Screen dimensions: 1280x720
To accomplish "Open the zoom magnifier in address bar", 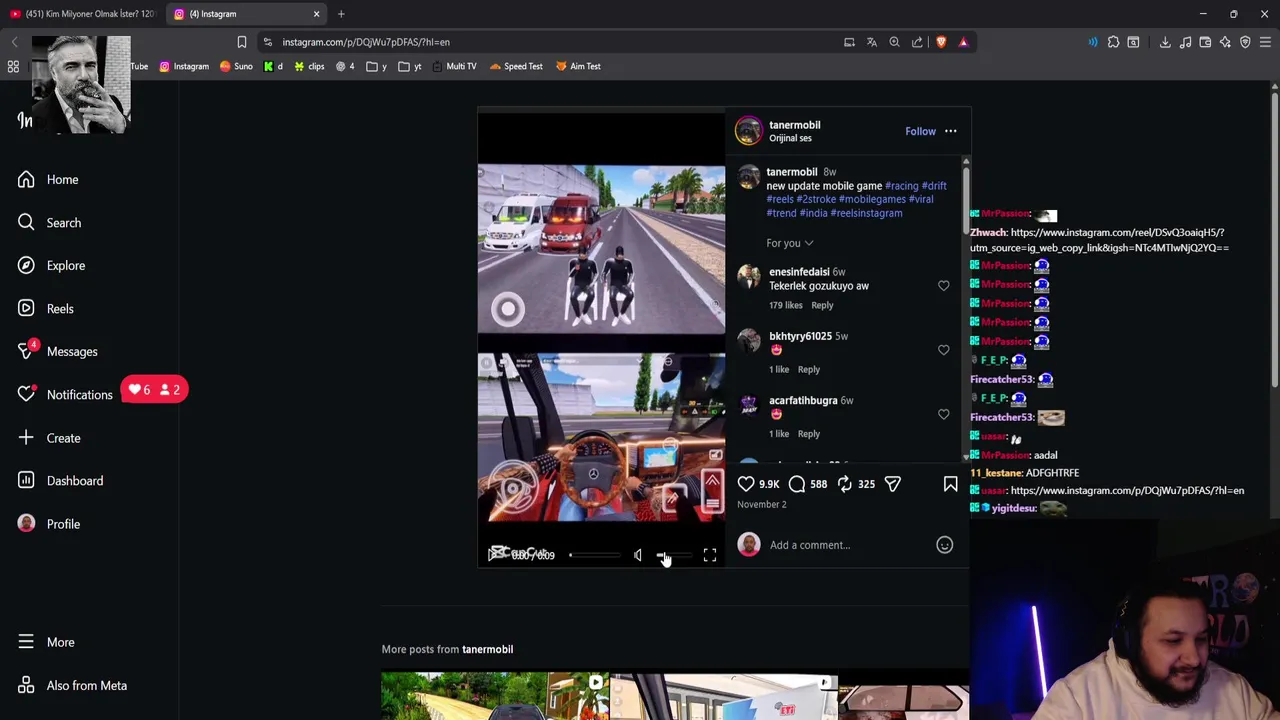I will pyautogui.click(x=894, y=42).
